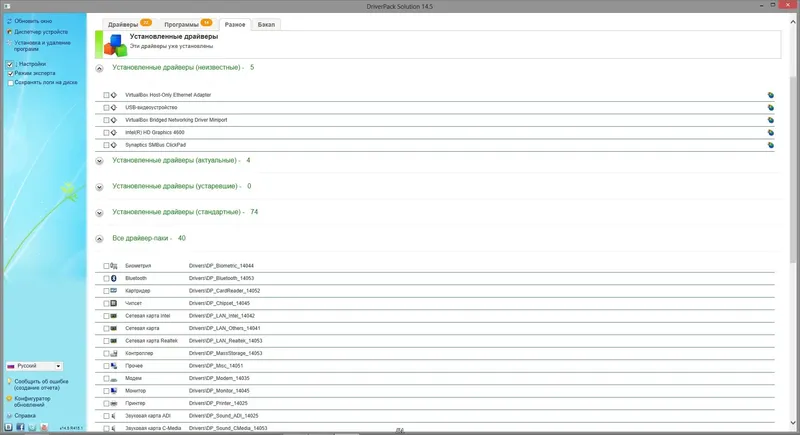Click the Чипсет chipset icon
The image size is (800, 435).
[x=114, y=303]
